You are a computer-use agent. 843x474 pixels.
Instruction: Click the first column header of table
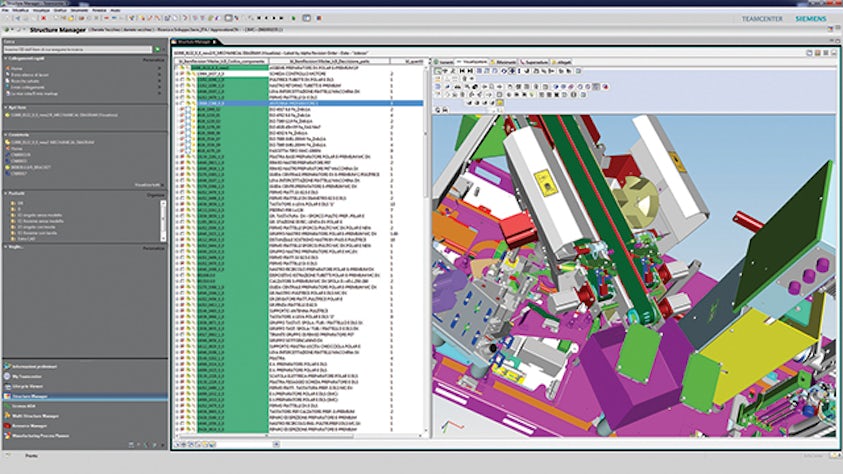point(222,61)
